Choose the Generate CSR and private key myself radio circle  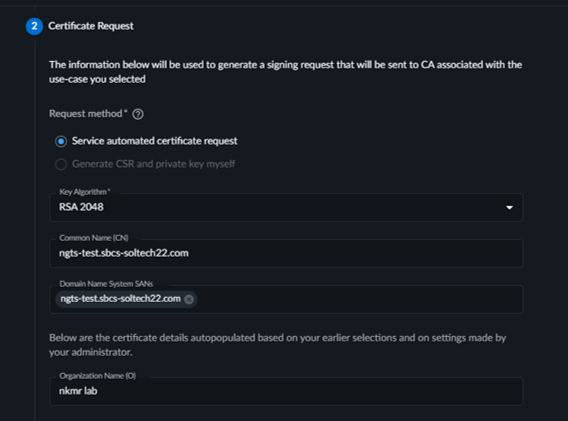pos(61,164)
